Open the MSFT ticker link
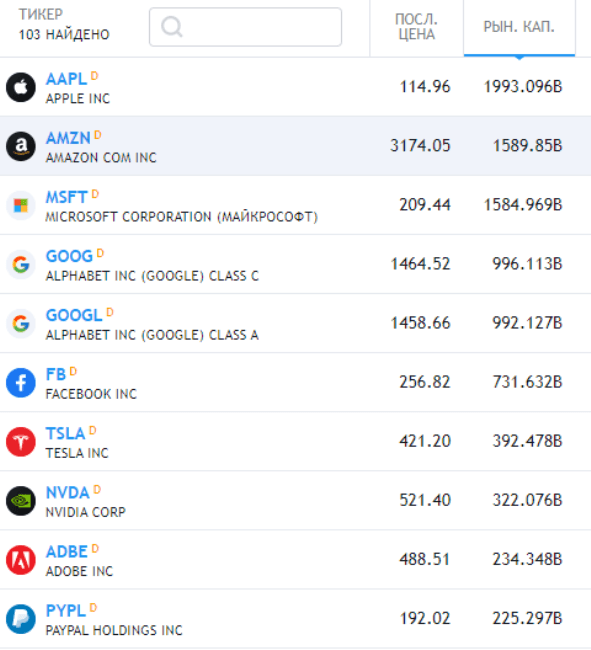Viewport: 591px width, 650px height. 67,197
